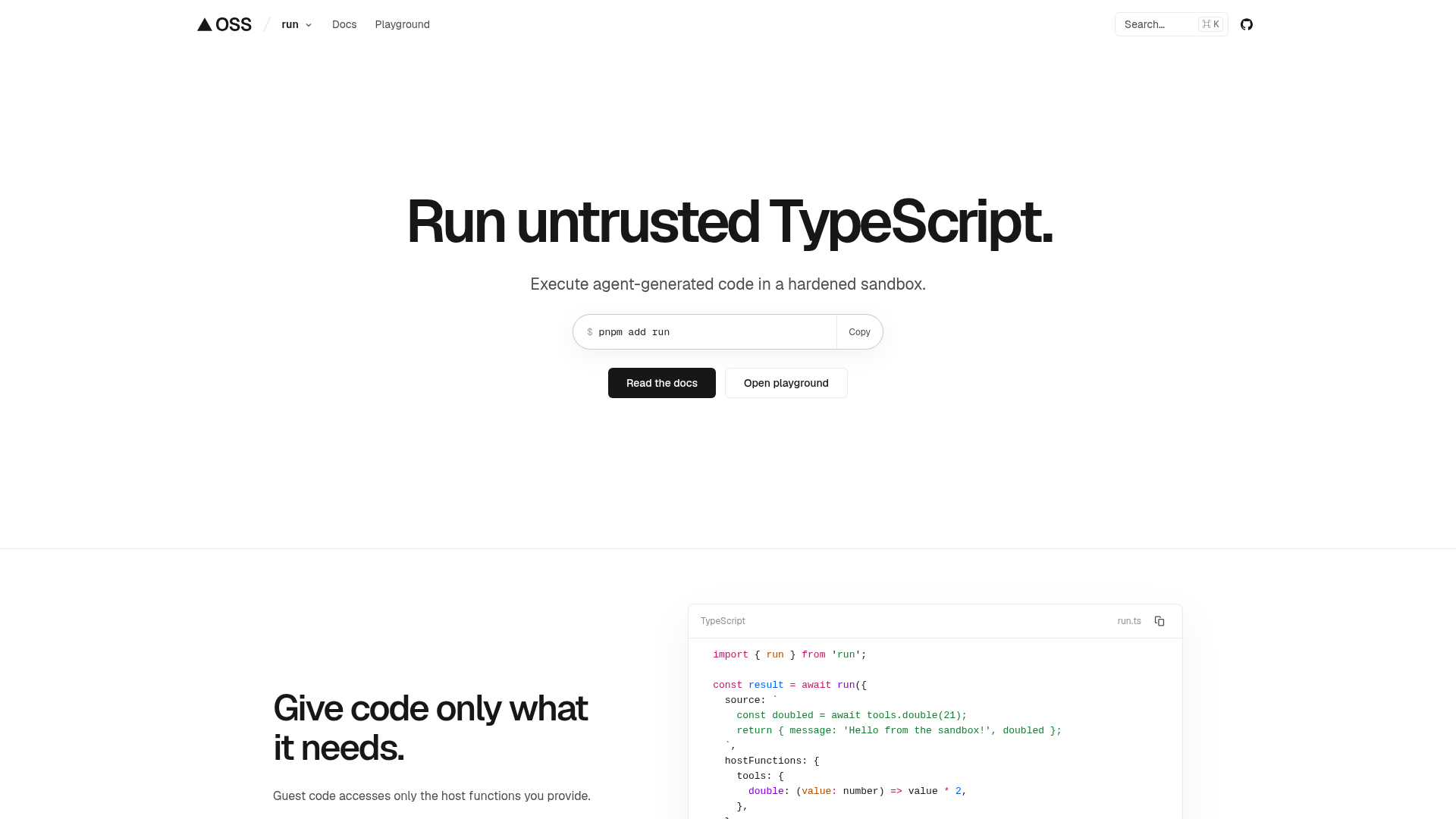Copy the run.ts code snippet
This screenshot has width=1456, height=819.
pos(1159,621)
